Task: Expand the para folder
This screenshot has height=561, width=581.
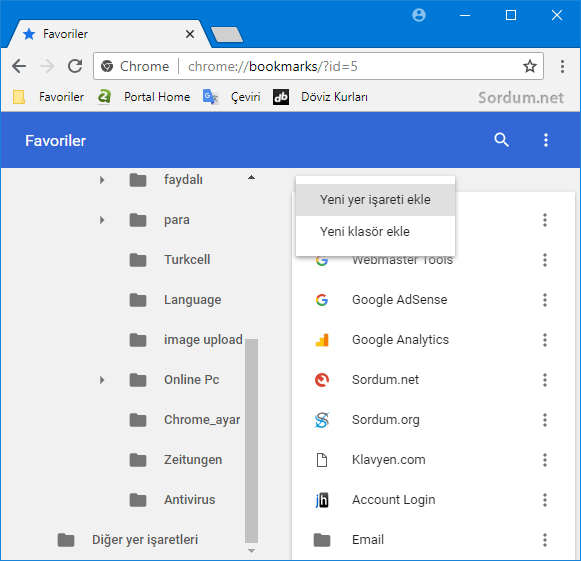Action: pos(102,220)
